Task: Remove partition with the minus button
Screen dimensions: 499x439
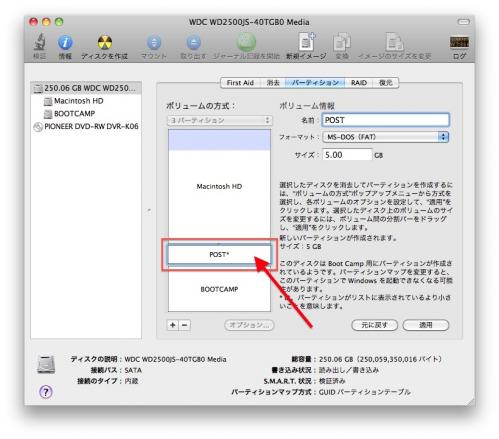Action: coord(185,325)
